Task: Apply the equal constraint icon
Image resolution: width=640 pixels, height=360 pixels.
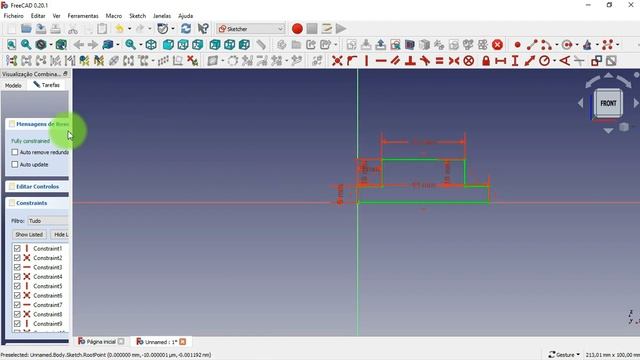Action: tap(440, 61)
